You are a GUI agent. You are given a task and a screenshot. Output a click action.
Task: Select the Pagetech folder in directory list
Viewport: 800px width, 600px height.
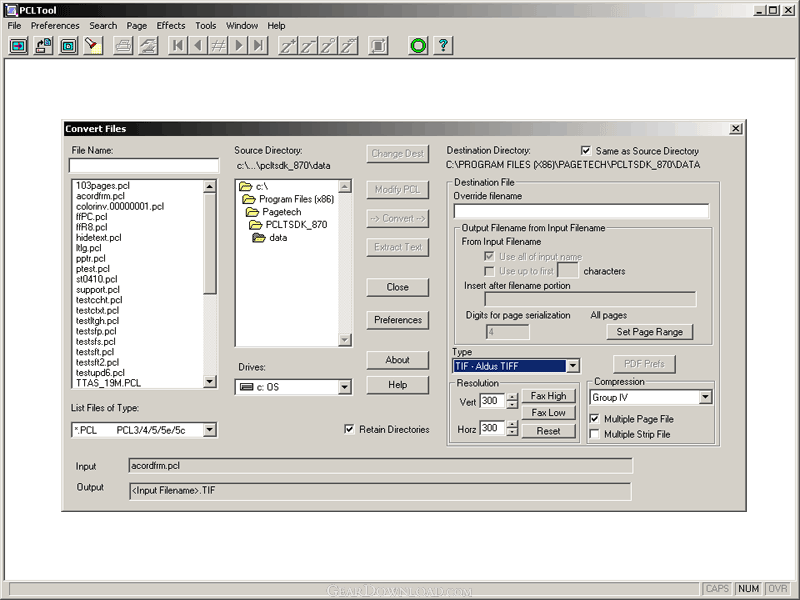(x=274, y=212)
